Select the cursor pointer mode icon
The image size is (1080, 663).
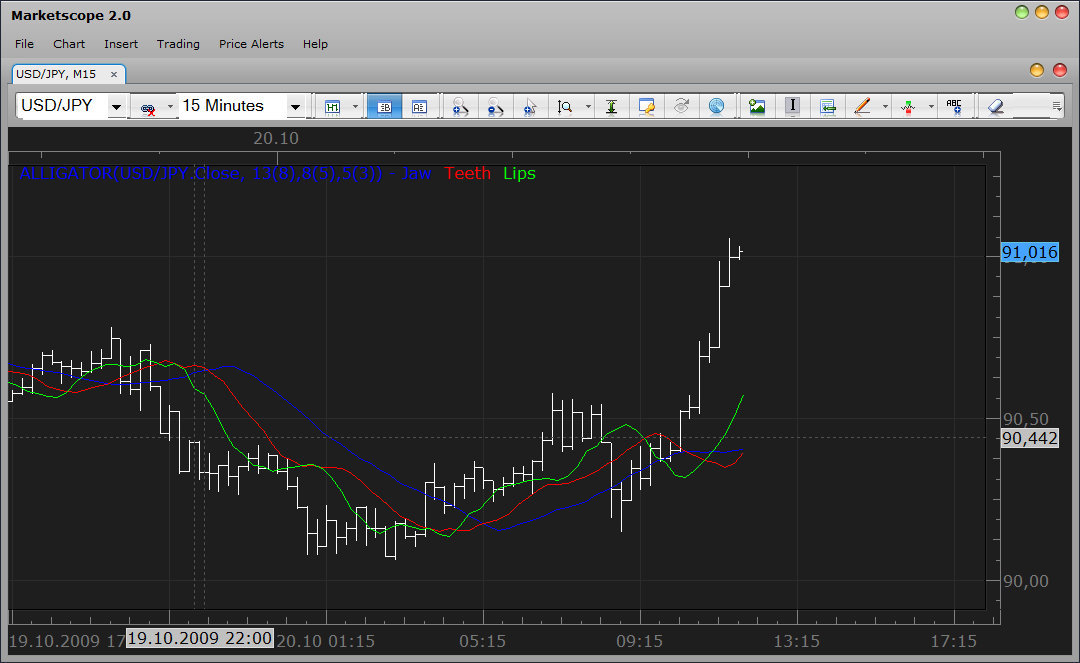(x=530, y=107)
